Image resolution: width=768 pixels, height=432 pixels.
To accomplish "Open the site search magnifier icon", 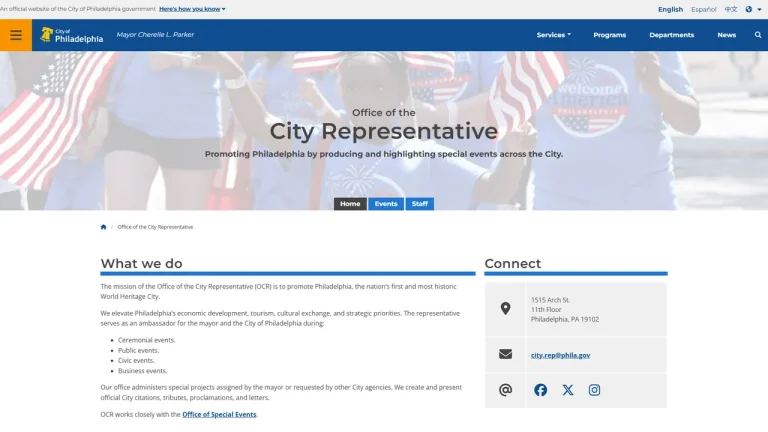I will click(758, 35).
